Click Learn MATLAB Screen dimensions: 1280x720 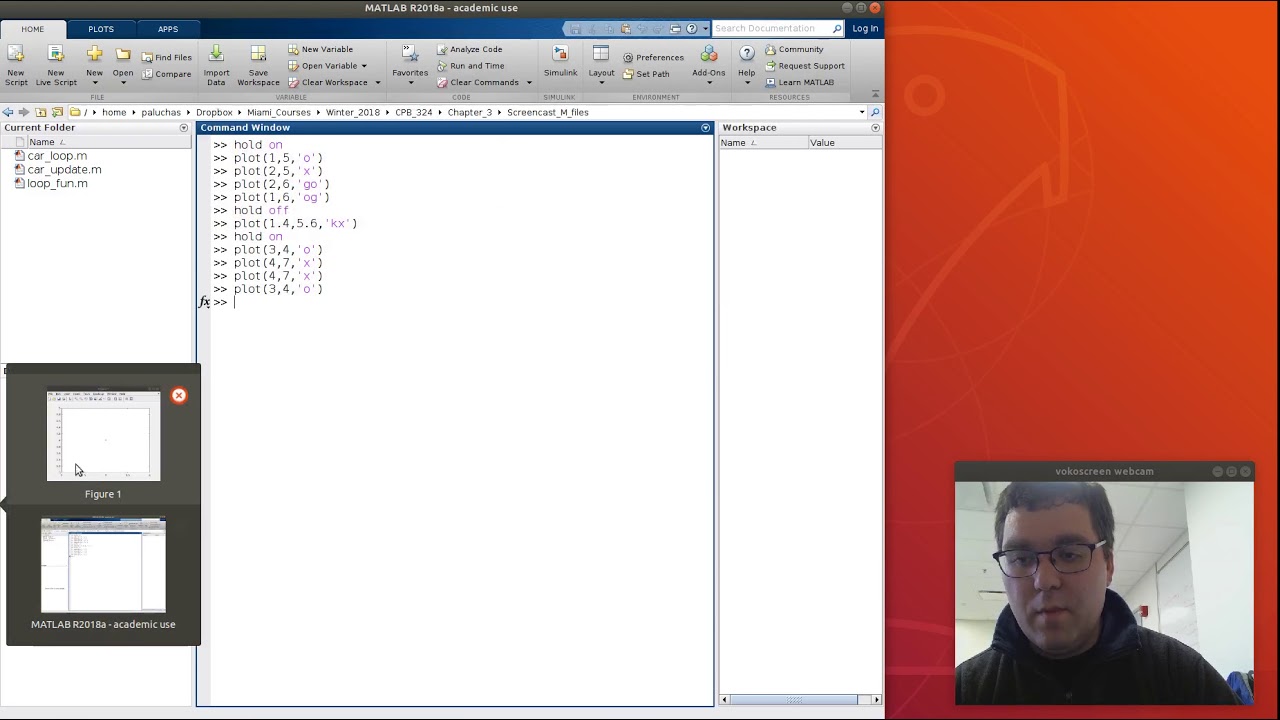pos(799,82)
